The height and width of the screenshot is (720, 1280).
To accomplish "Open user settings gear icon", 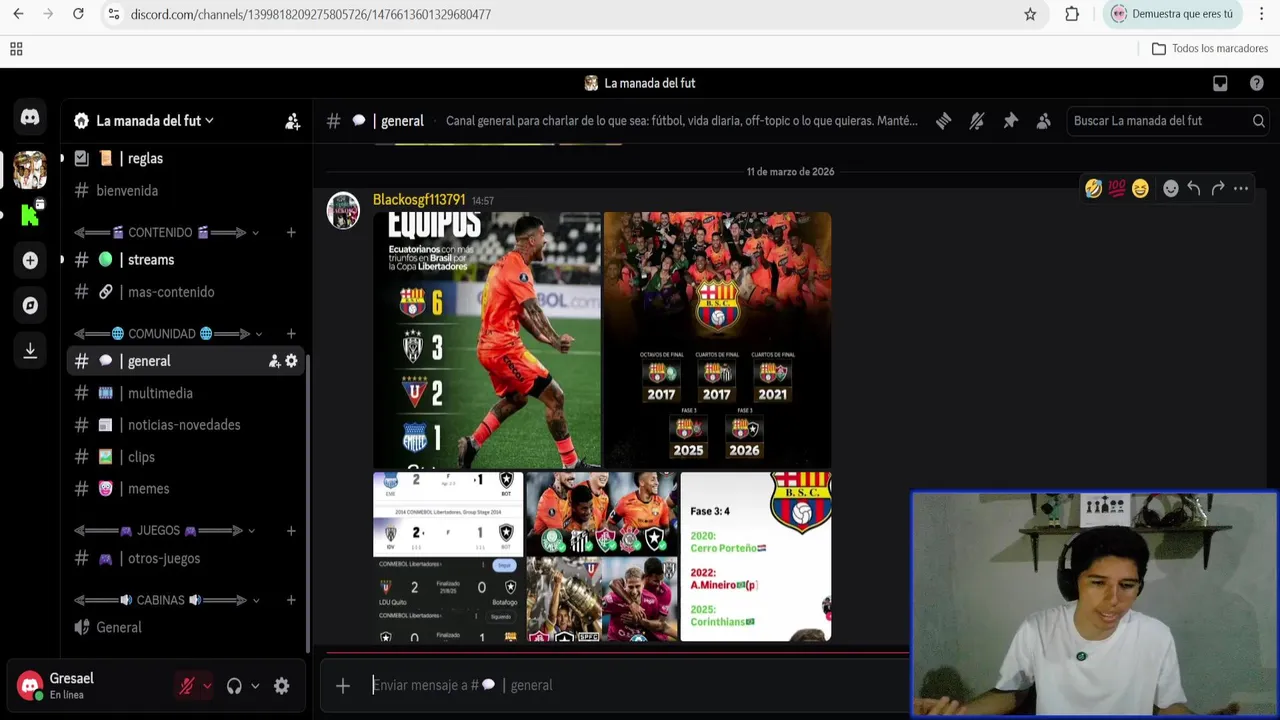I will pyautogui.click(x=282, y=686).
